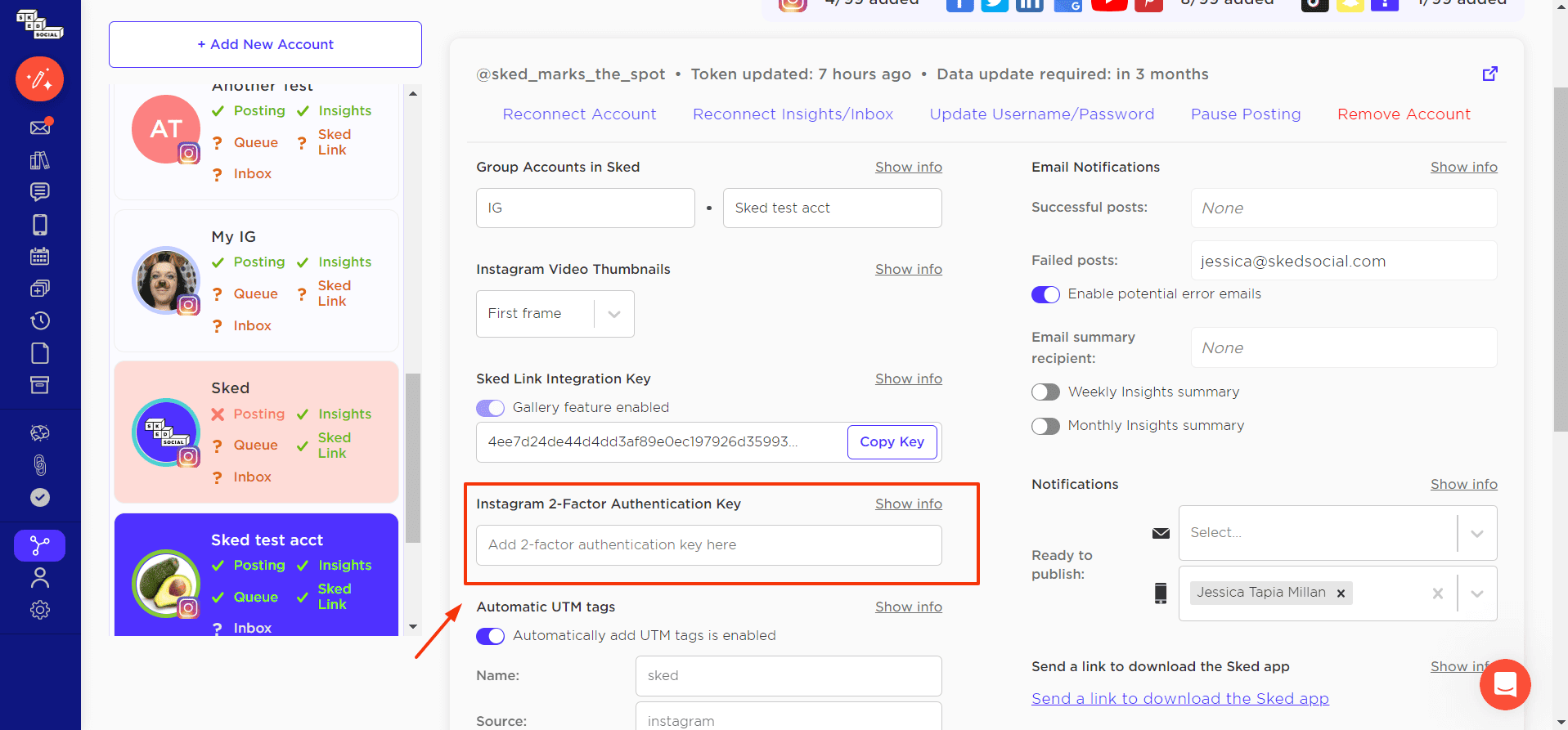The height and width of the screenshot is (730, 1568).
Task: Open the chat support bubble icon
Action: point(1505,684)
